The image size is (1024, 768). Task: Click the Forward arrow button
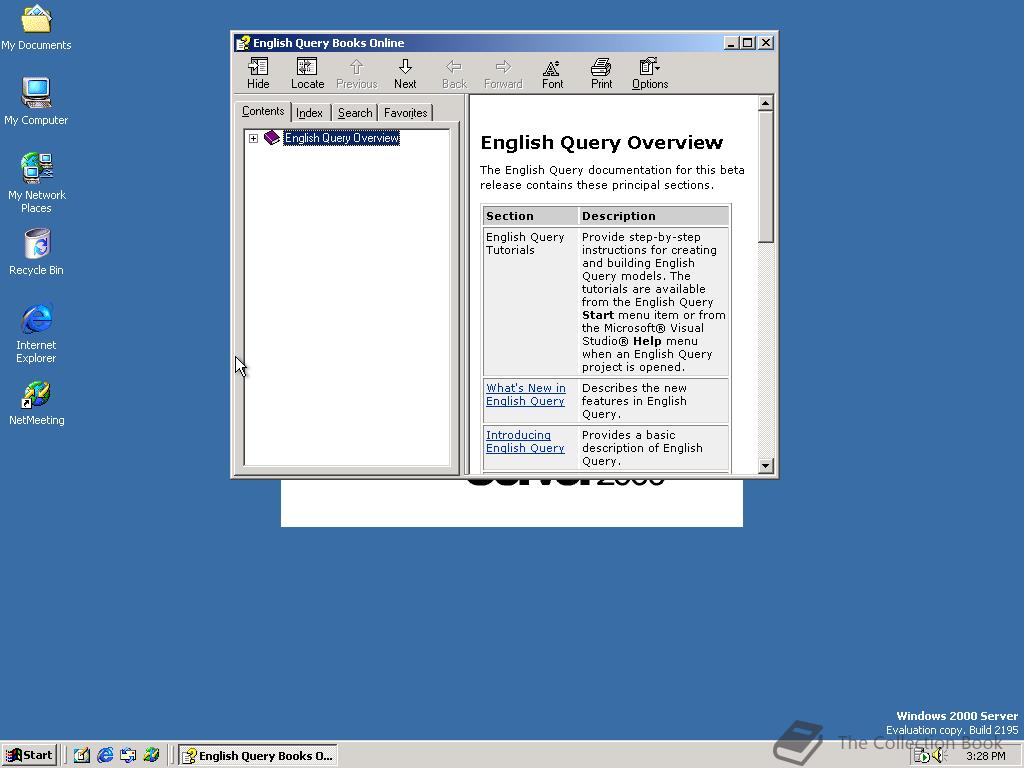pyautogui.click(x=503, y=73)
